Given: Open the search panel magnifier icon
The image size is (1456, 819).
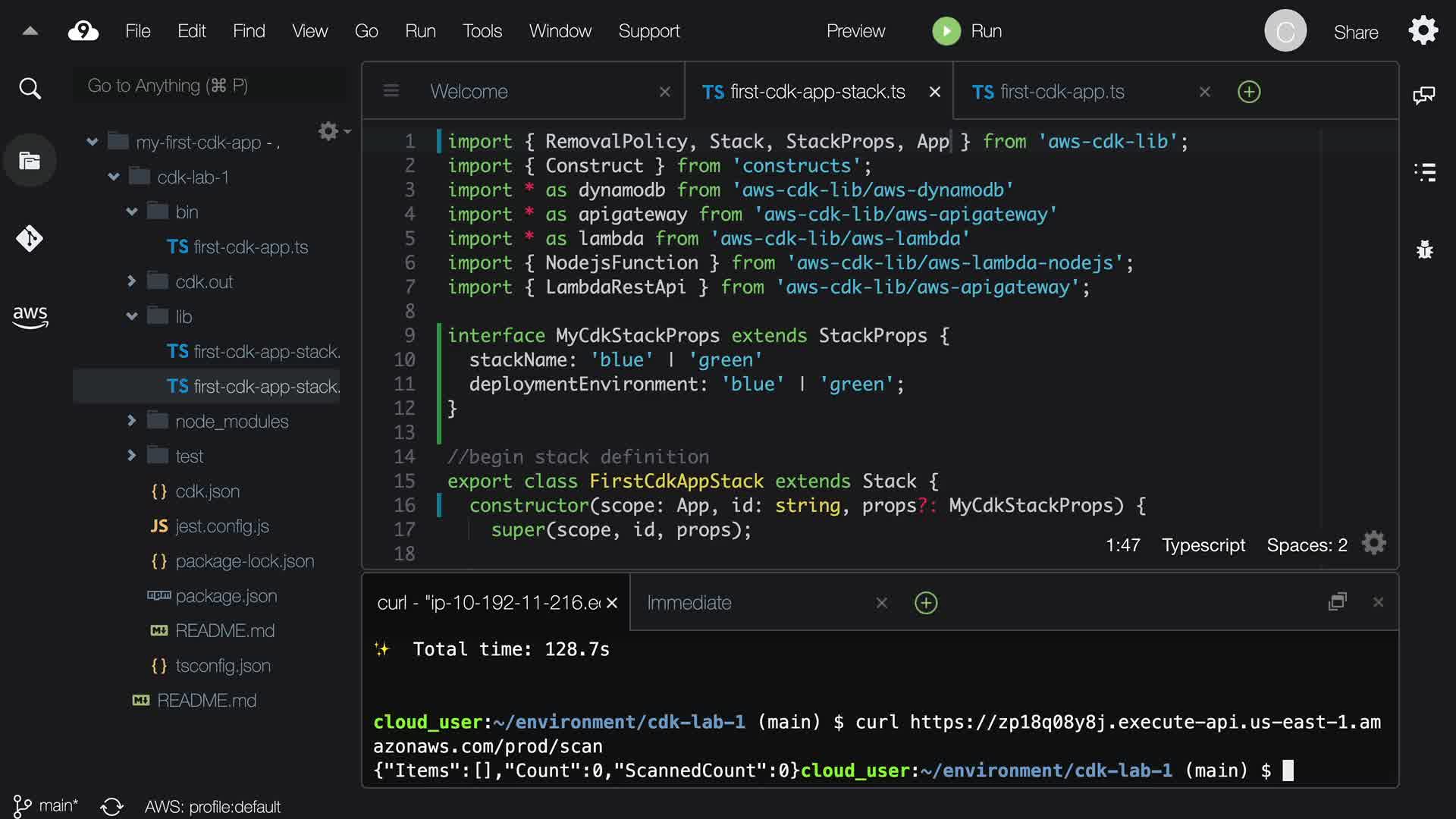Looking at the screenshot, I should point(30,89).
